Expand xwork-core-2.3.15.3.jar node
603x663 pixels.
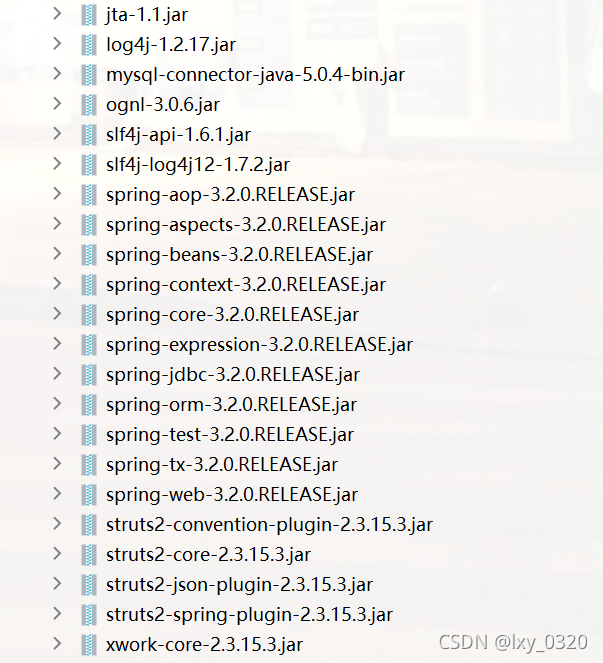tap(57, 644)
